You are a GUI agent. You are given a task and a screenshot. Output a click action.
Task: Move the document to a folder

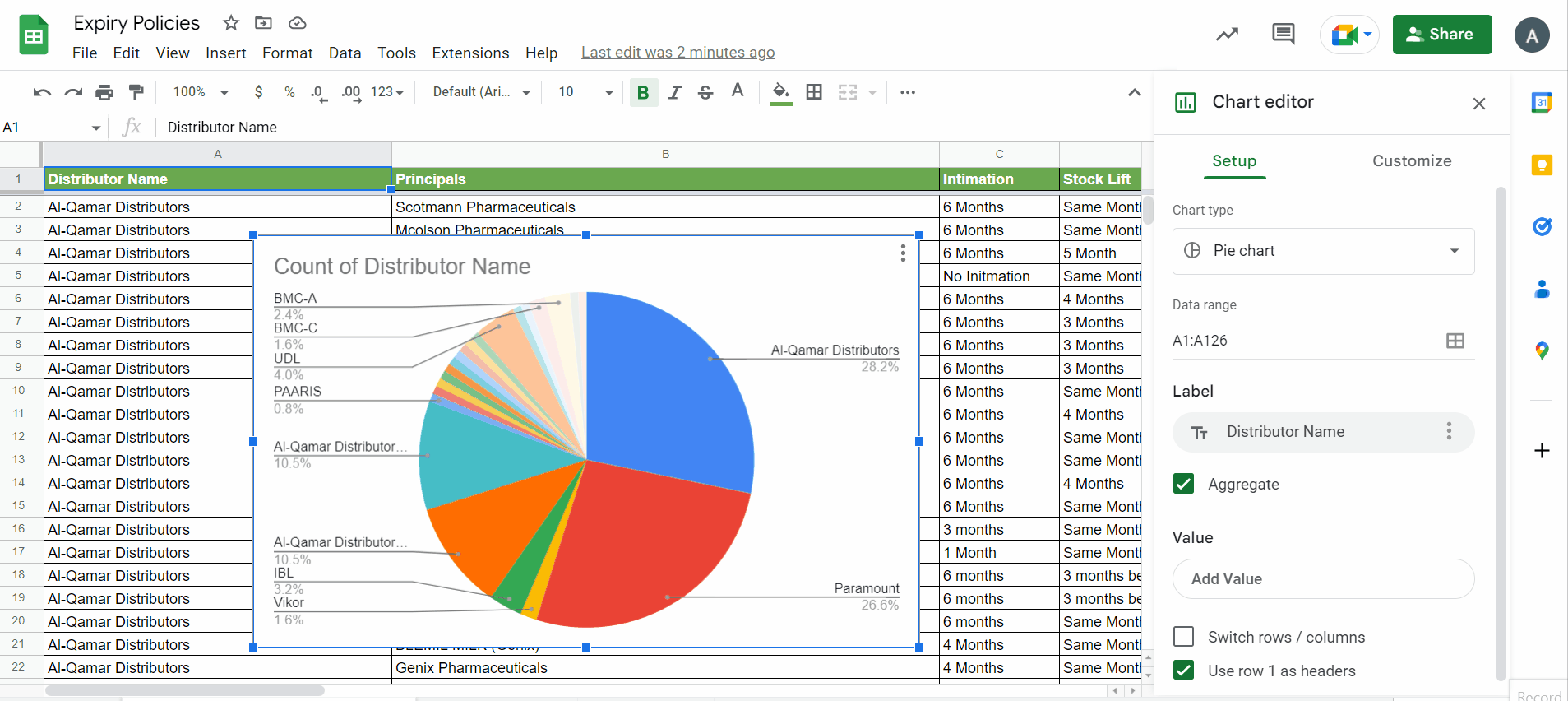coord(263,23)
